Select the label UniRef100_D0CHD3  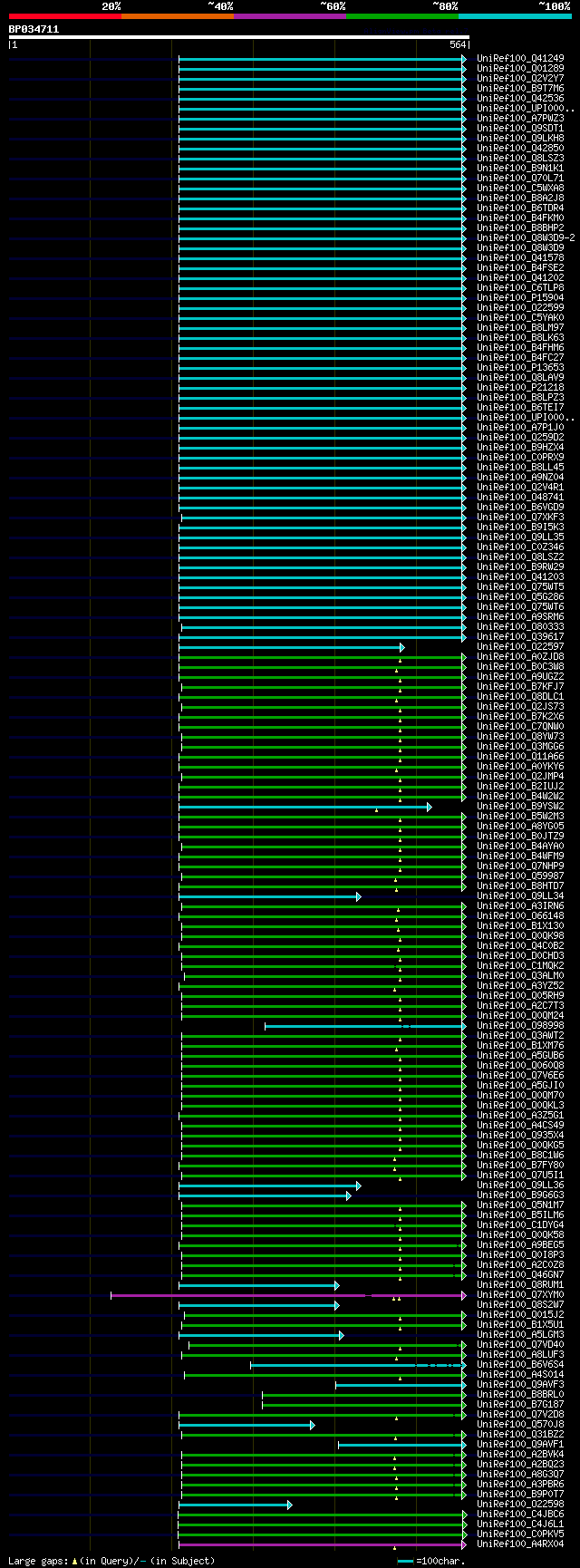tap(520, 955)
